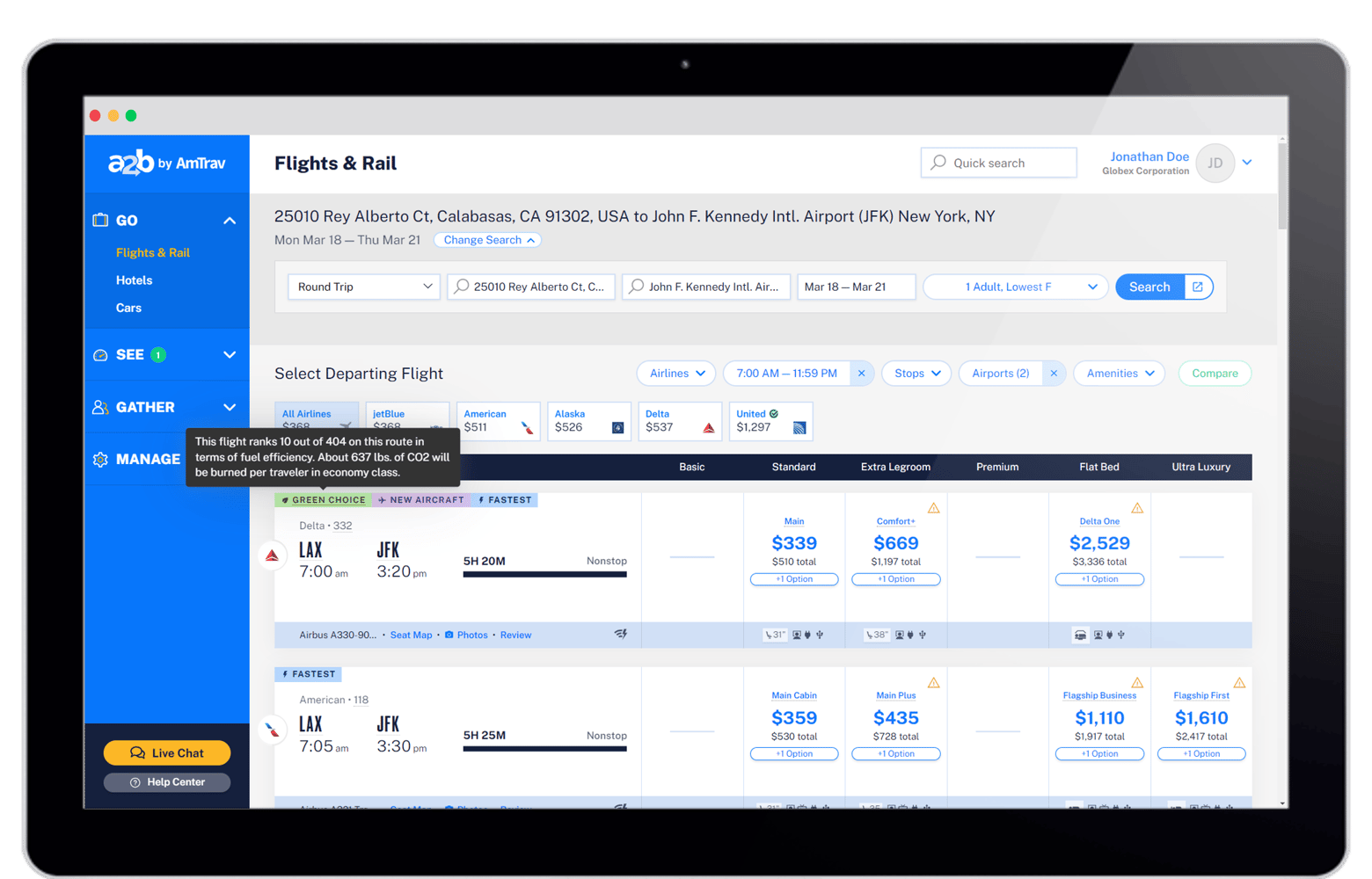Open the MANAGE settings gear icon
1372x879 pixels.
[x=99, y=458]
